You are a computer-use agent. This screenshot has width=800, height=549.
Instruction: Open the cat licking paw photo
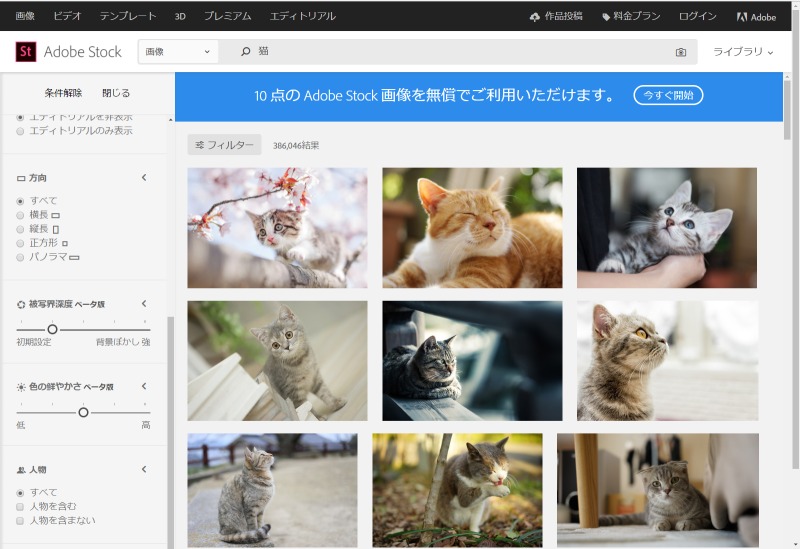pos(457,490)
